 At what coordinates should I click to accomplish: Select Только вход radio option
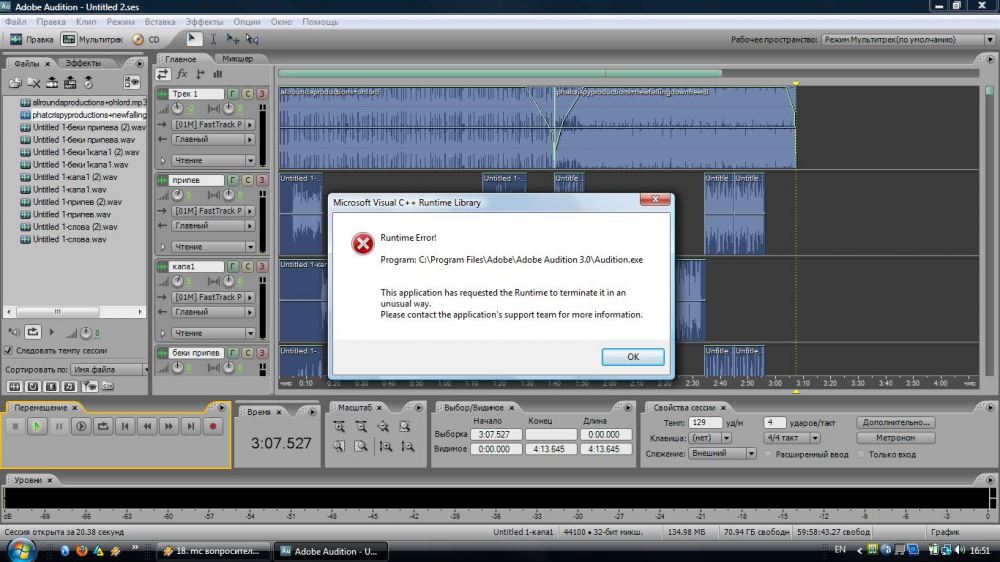click(862, 454)
